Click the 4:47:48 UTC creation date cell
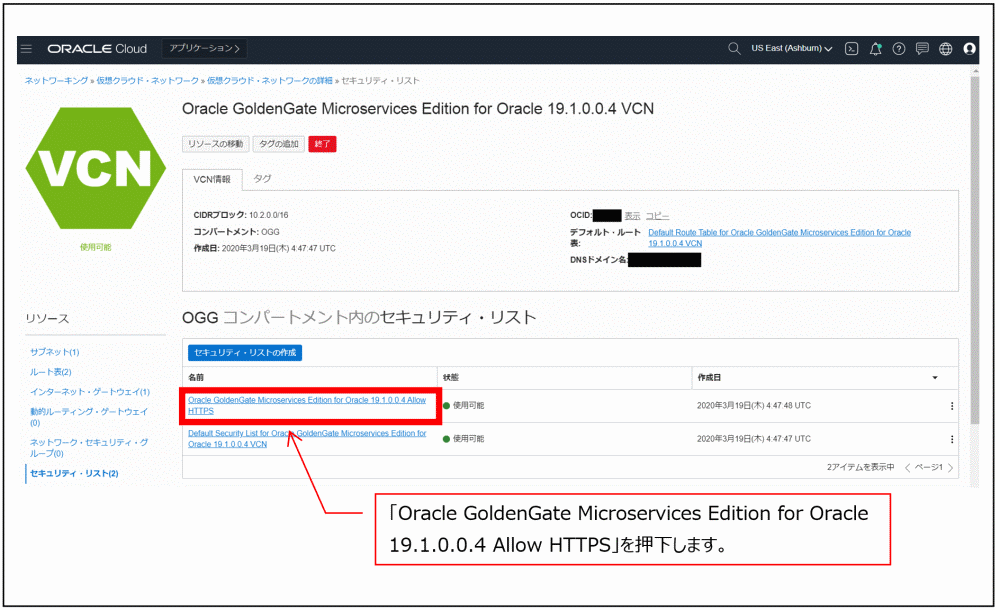Image resolution: width=1000 pixels, height=610 pixels. coord(753,406)
